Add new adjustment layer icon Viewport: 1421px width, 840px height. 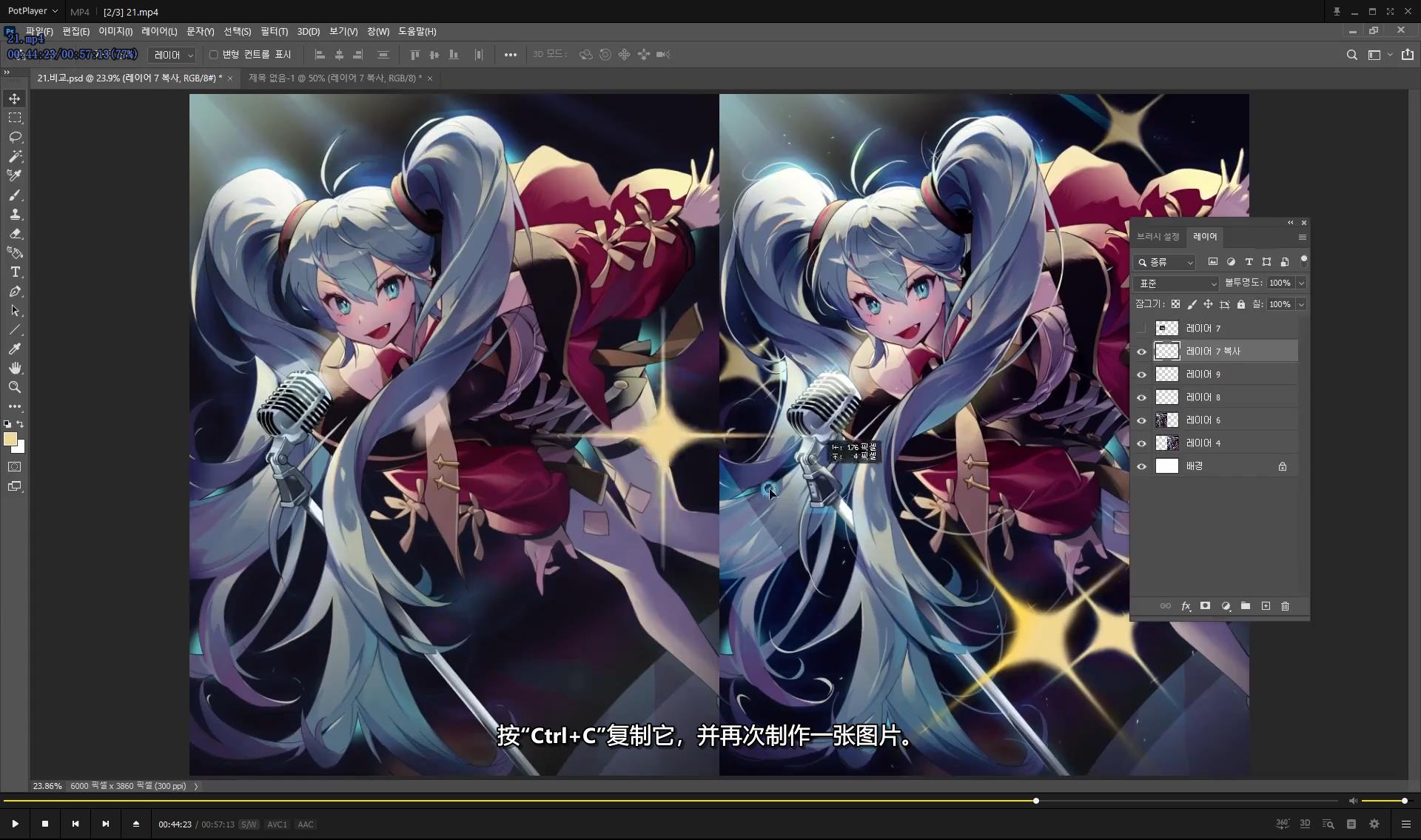[1226, 606]
